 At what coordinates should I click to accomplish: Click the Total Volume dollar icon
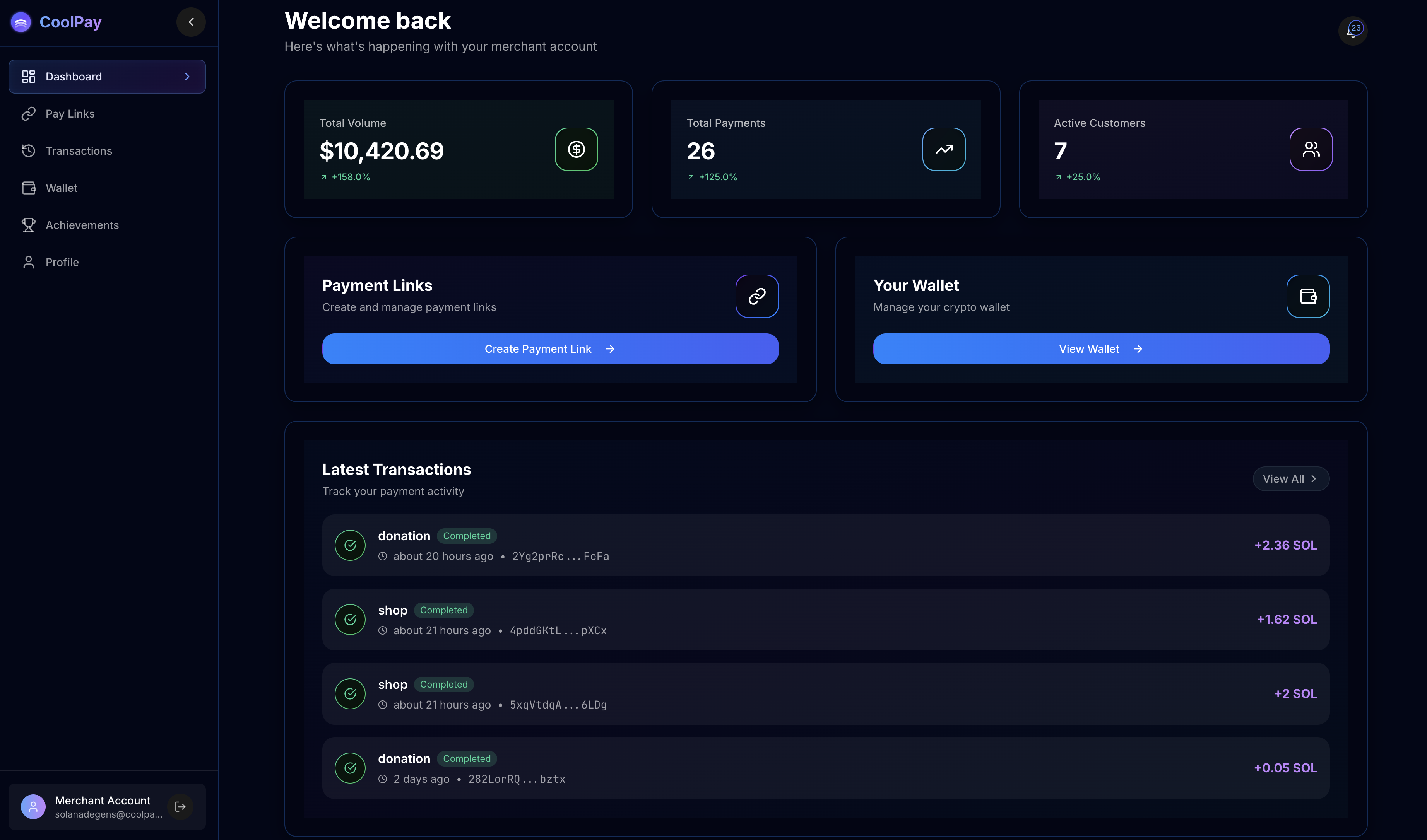(576, 149)
